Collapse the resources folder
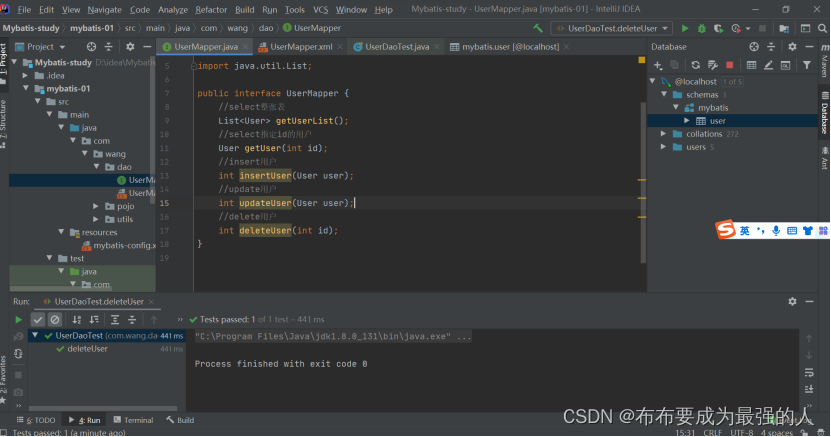The height and width of the screenshot is (437, 831). pyautogui.click(x=61, y=232)
